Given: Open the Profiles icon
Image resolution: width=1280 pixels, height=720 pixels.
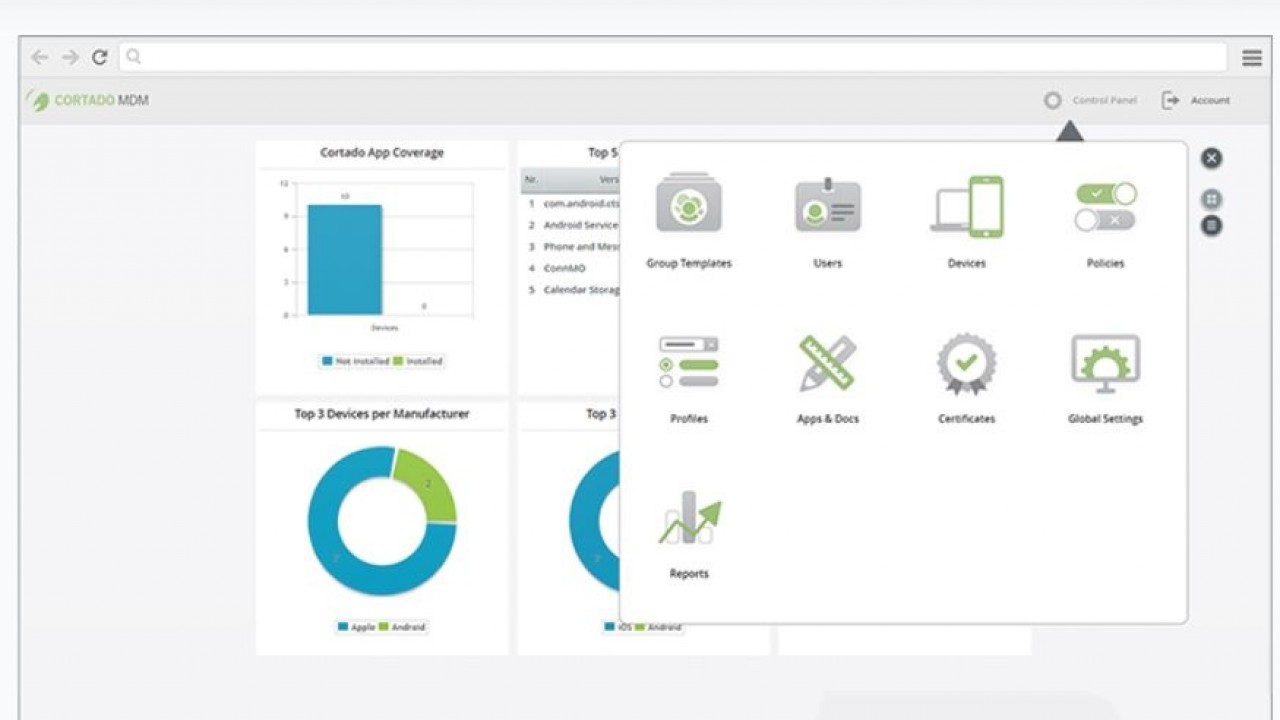Looking at the screenshot, I should [688, 363].
